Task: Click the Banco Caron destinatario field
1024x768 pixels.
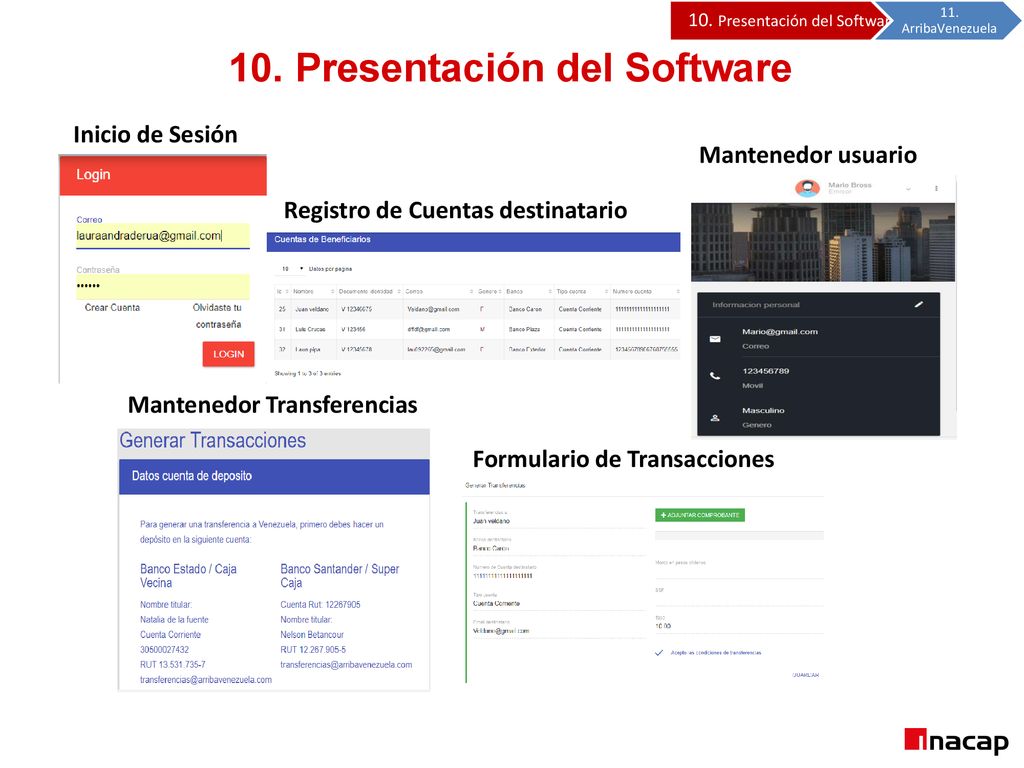Action: [x=558, y=545]
